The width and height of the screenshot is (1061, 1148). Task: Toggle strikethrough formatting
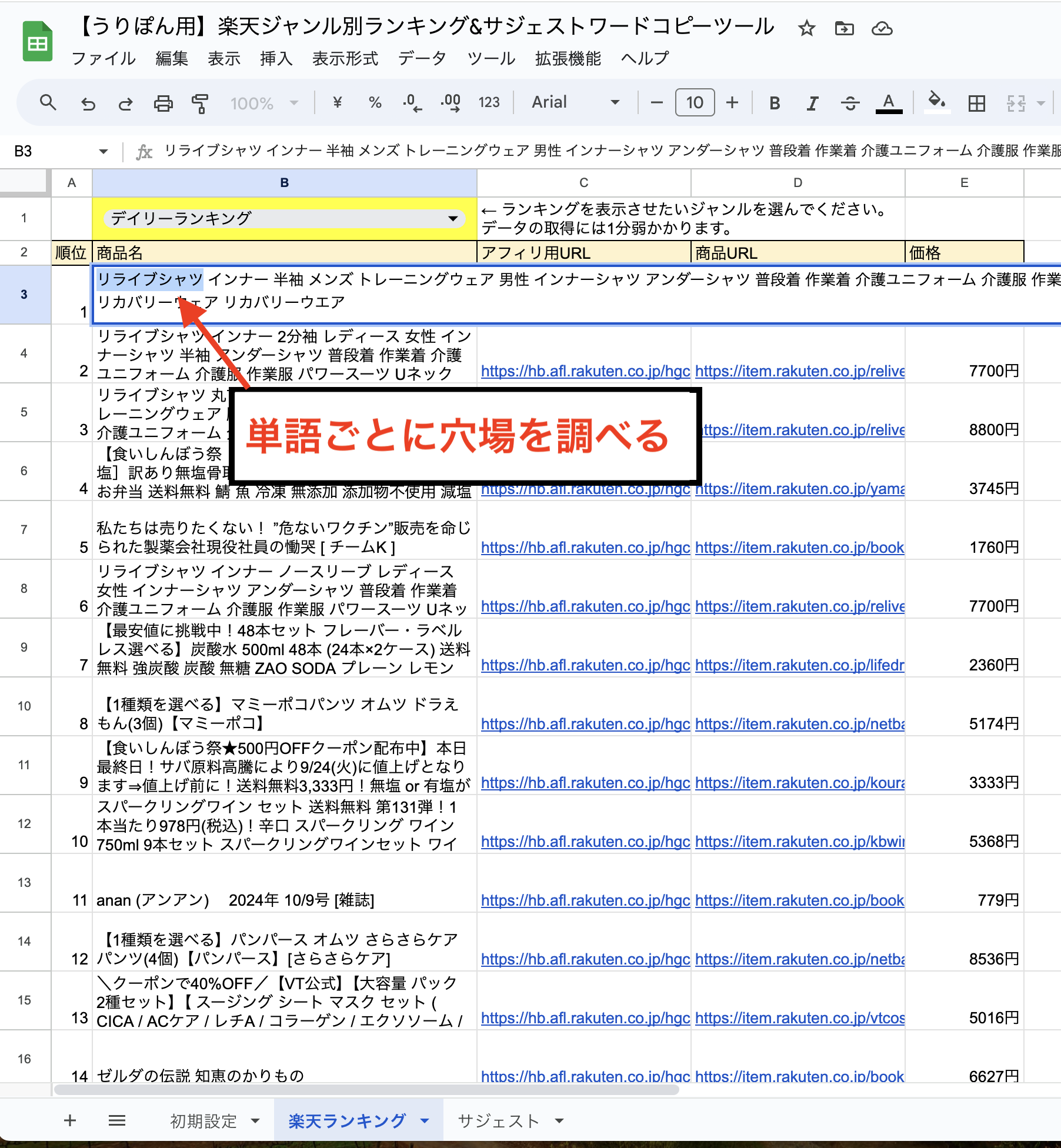point(850,104)
